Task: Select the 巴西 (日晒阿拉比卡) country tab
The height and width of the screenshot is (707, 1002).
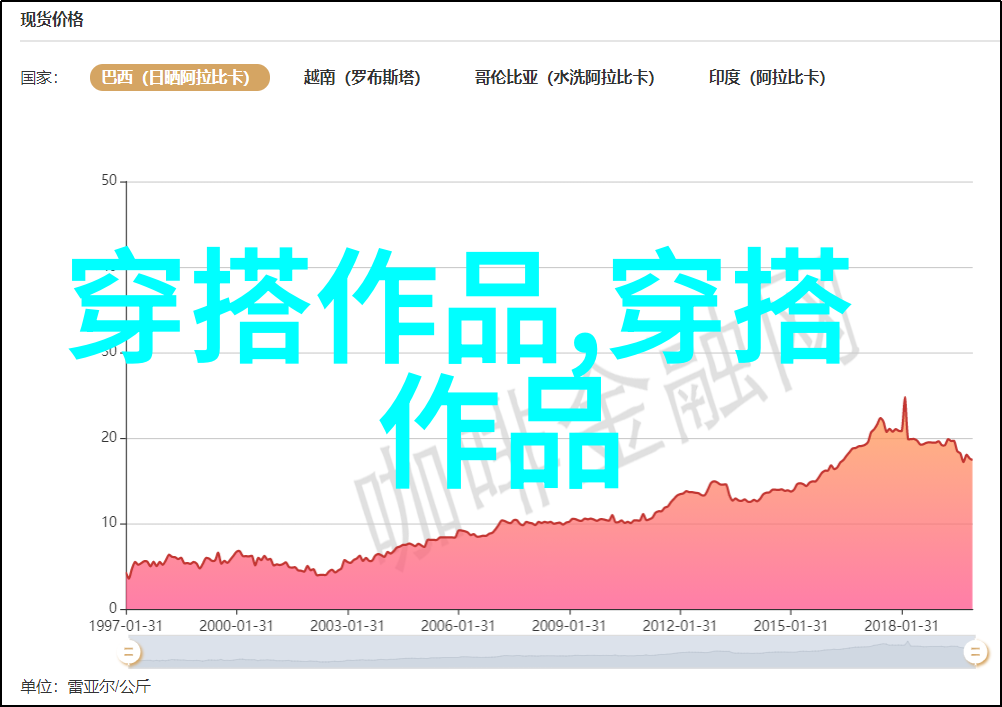Action: (x=179, y=78)
